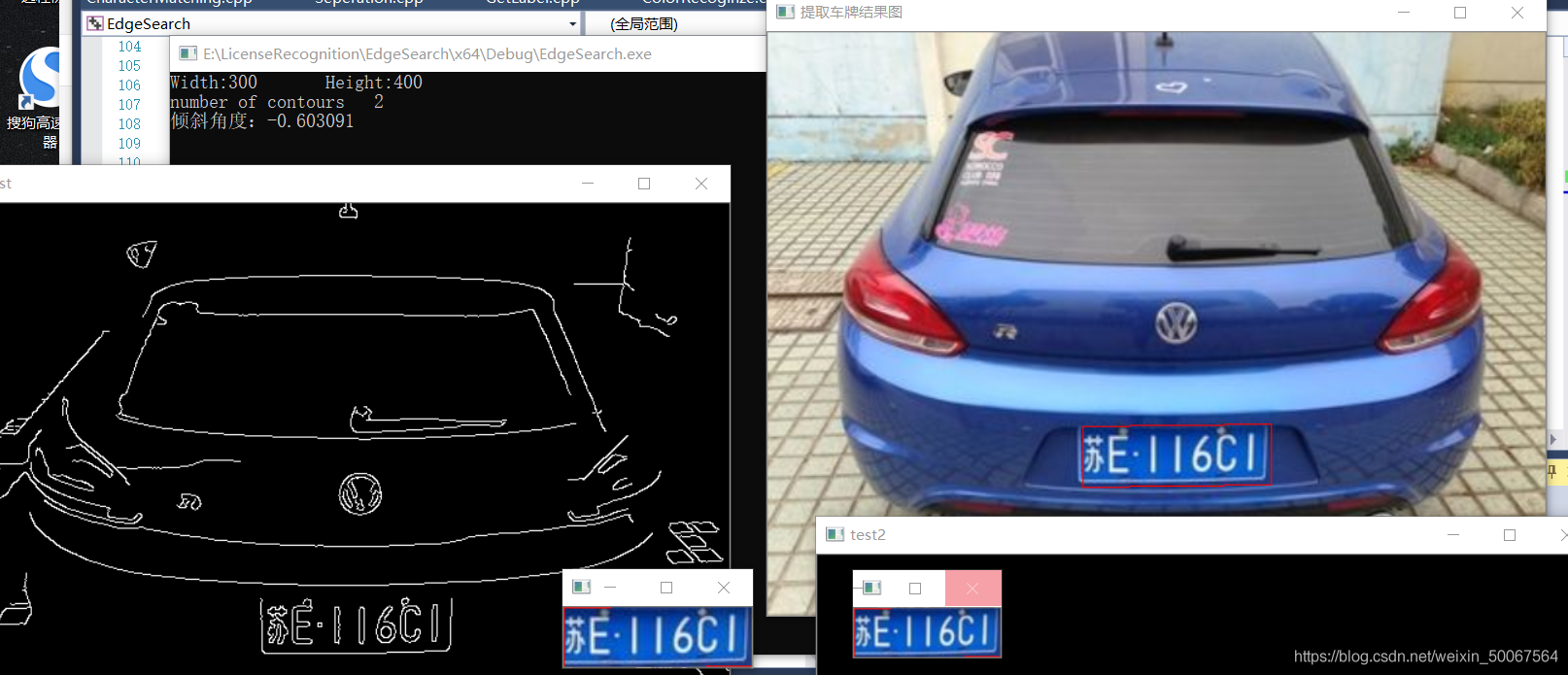Screen dimensions: 1568x675
Task: Maximize the small plate window beside the edge image
Action: click(x=666, y=588)
